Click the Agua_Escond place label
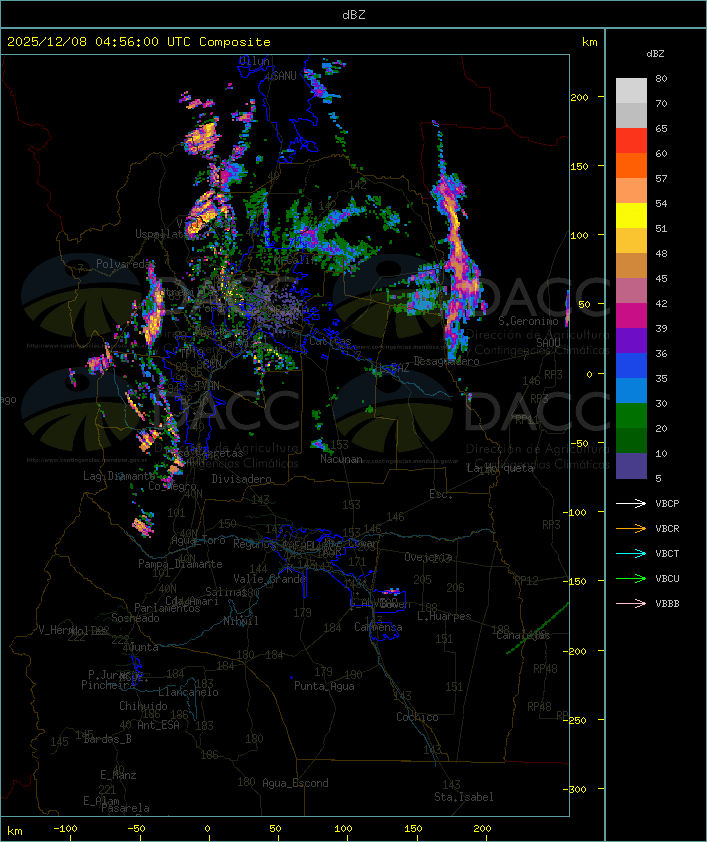The width and height of the screenshot is (707, 842). pyautogui.click(x=295, y=783)
